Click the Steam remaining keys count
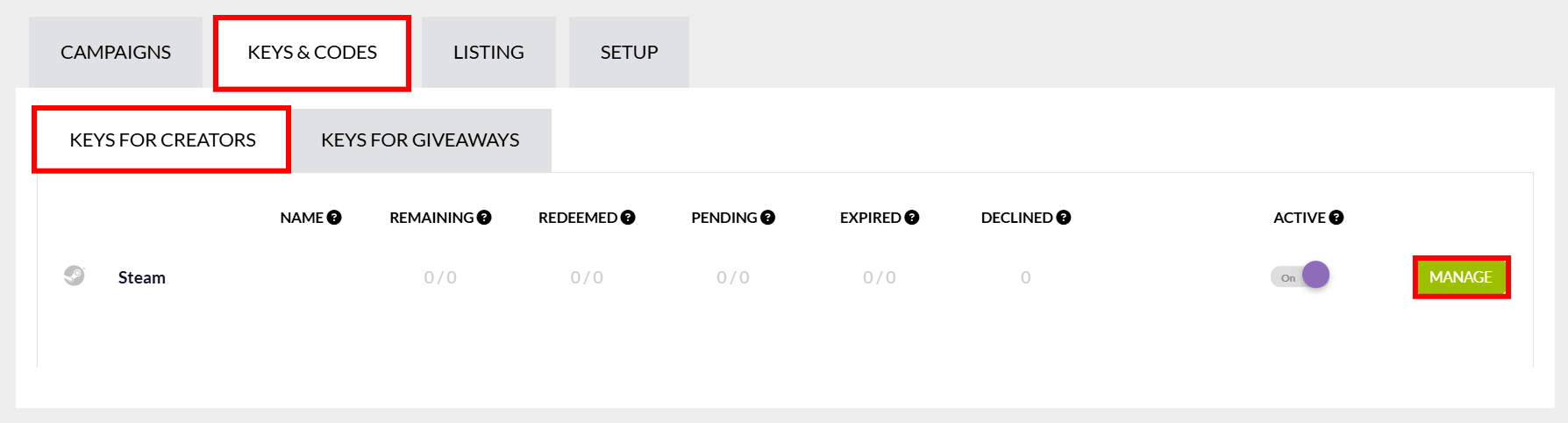 pos(440,278)
